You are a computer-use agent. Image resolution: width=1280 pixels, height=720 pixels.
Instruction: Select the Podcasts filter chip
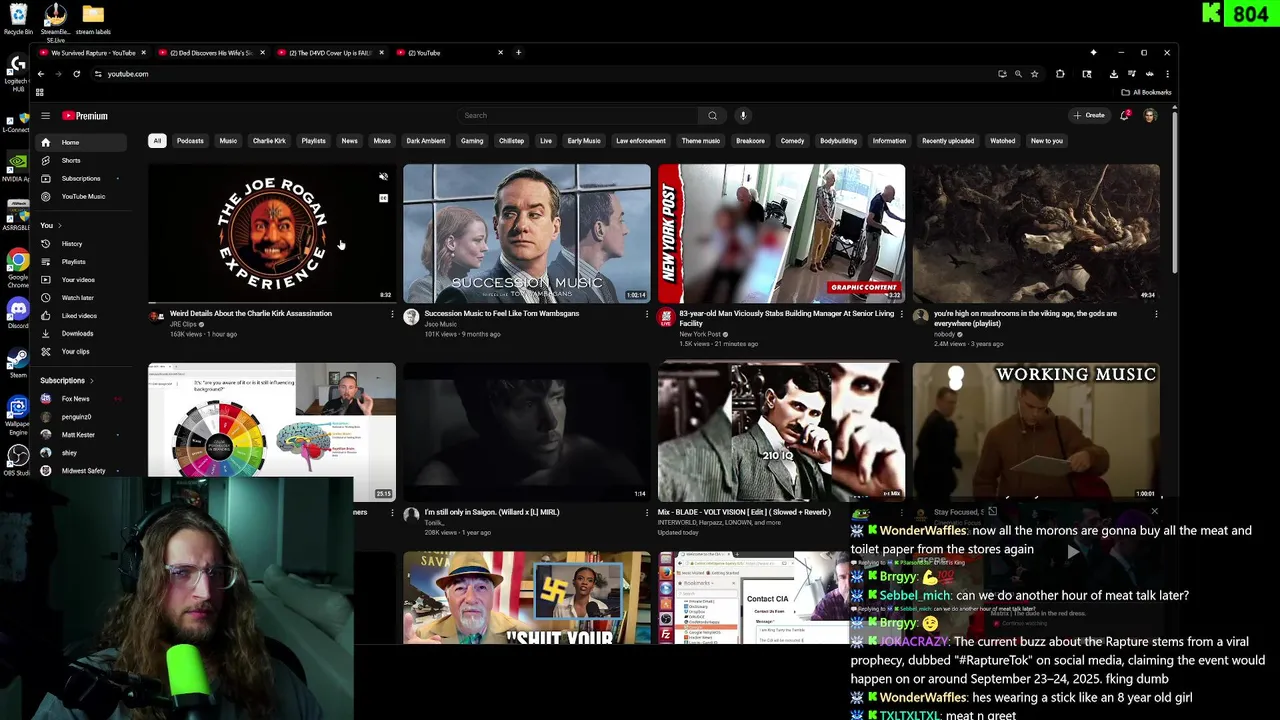click(x=190, y=141)
